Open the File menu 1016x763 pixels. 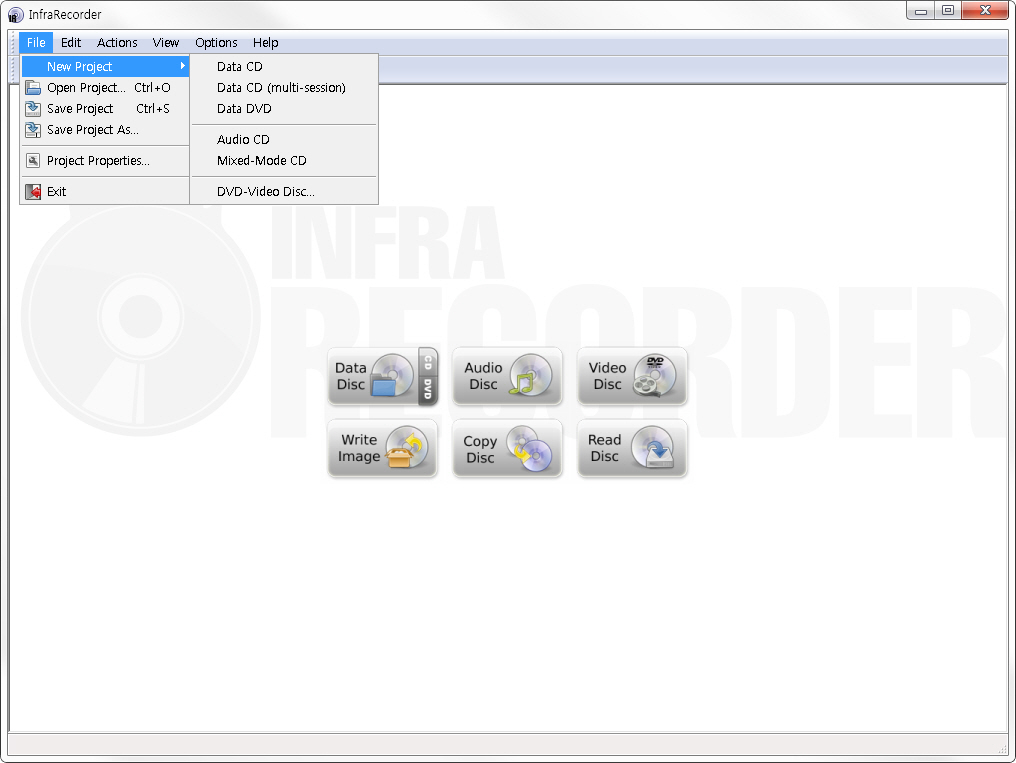[36, 43]
